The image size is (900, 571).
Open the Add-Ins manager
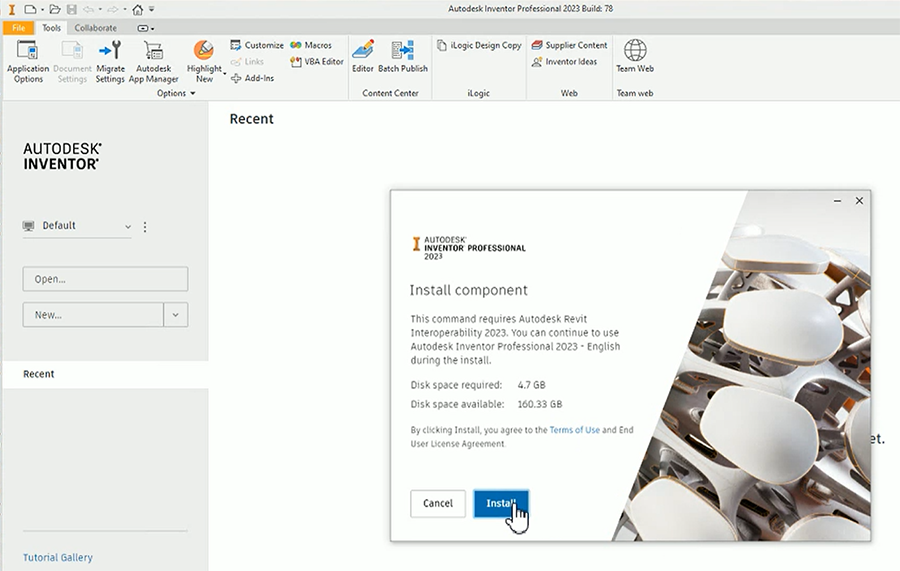tap(253, 78)
